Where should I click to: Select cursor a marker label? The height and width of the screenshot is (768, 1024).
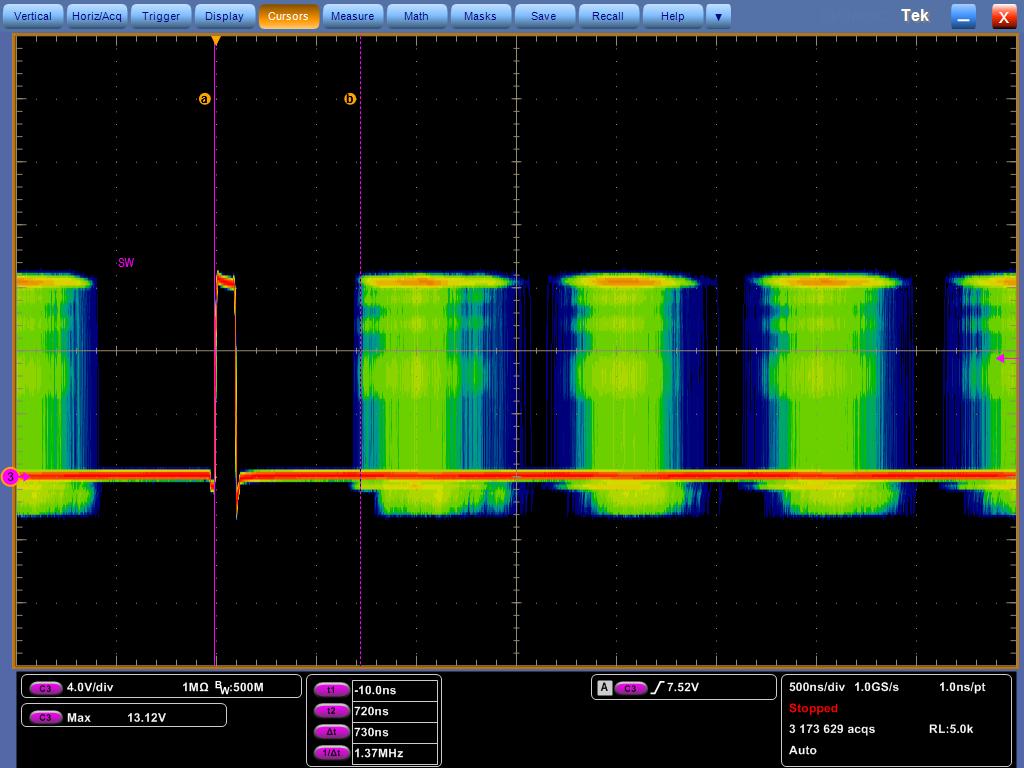point(204,99)
